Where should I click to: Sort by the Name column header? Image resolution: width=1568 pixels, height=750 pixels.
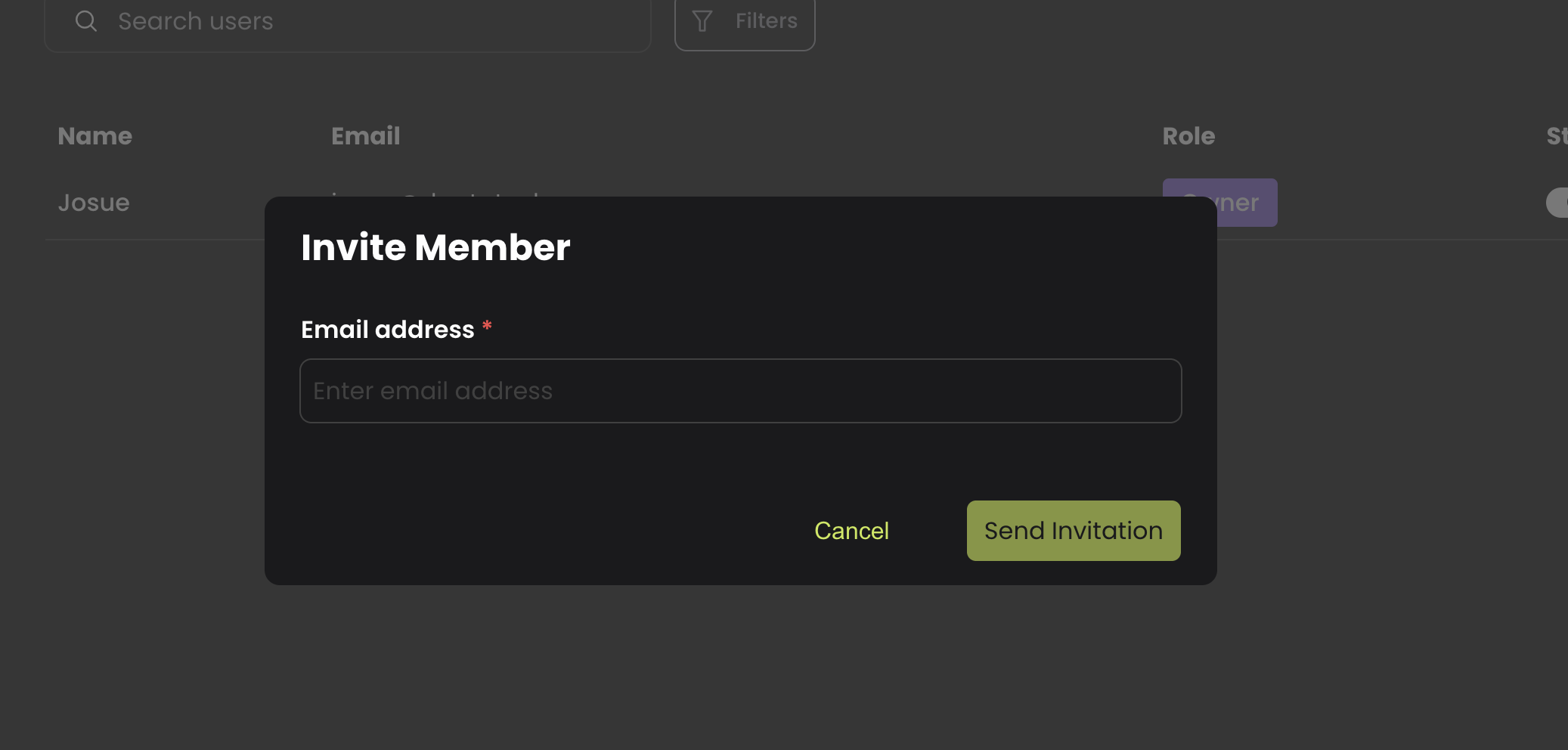coord(95,136)
